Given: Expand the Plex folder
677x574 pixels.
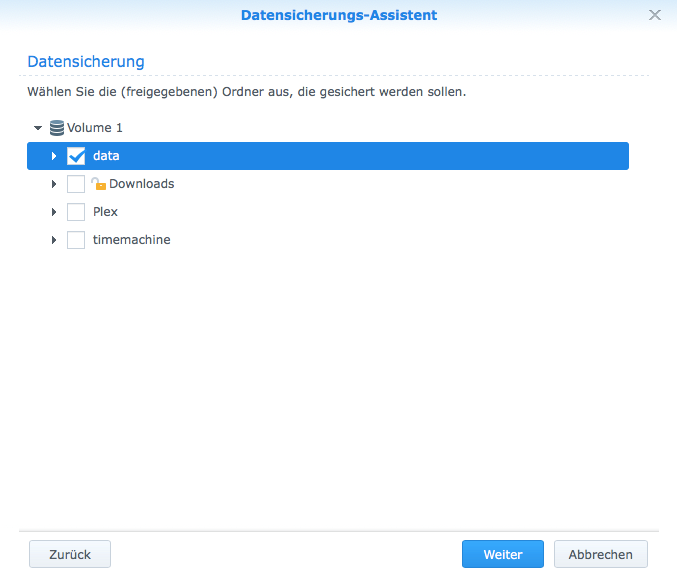Looking at the screenshot, I should [x=54, y=212].
